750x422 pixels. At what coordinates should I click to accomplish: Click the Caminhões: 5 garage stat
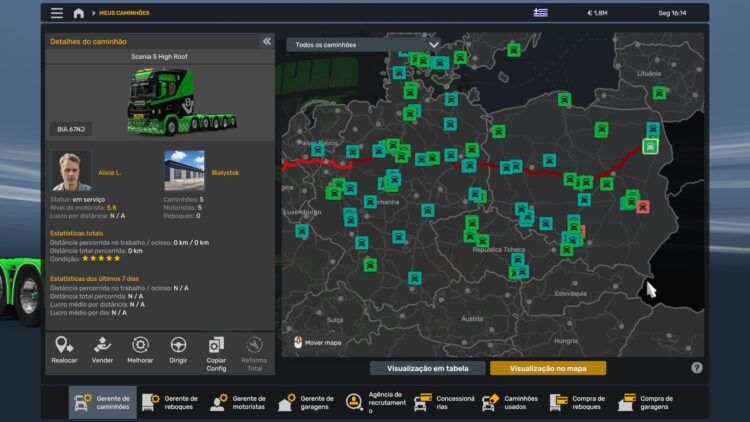point(183,200)
